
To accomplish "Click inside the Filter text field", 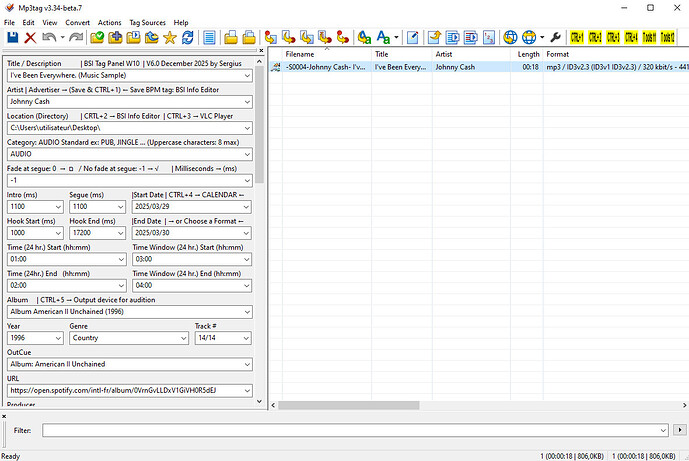I will 350,430.
